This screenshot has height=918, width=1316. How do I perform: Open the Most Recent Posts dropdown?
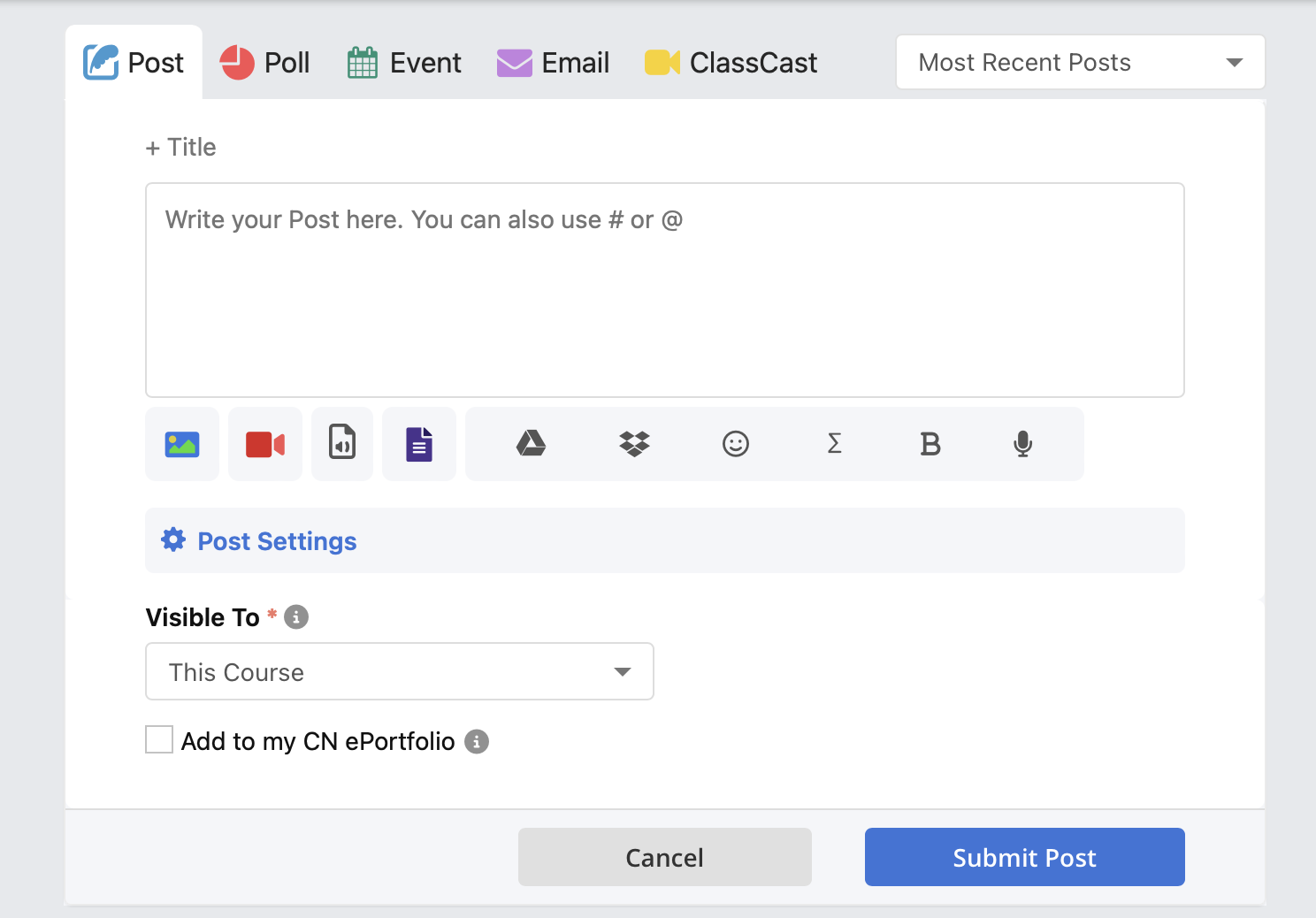pyautogui.click(x=1081, y=62)
